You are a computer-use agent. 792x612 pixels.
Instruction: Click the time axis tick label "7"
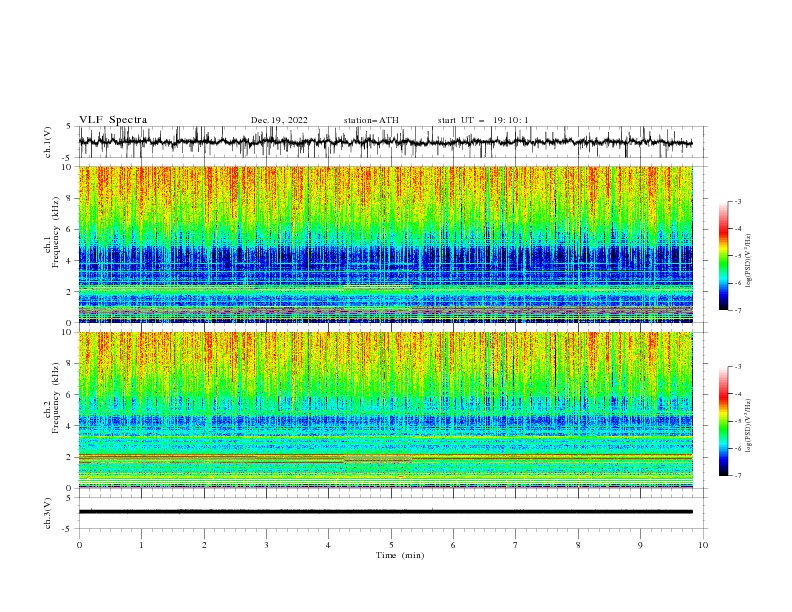point(516,545)
